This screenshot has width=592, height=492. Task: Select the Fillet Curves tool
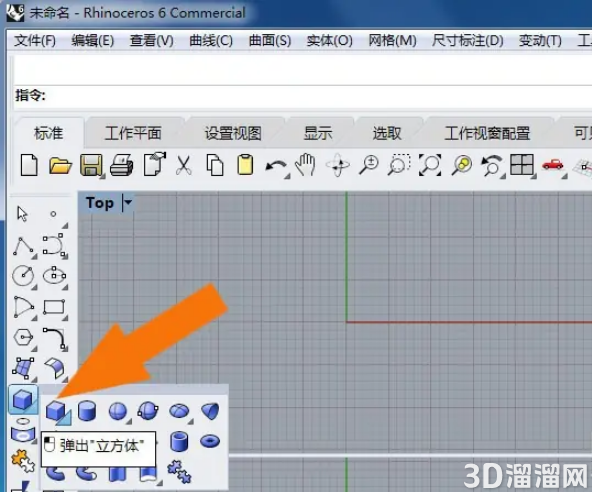point(55,338)
